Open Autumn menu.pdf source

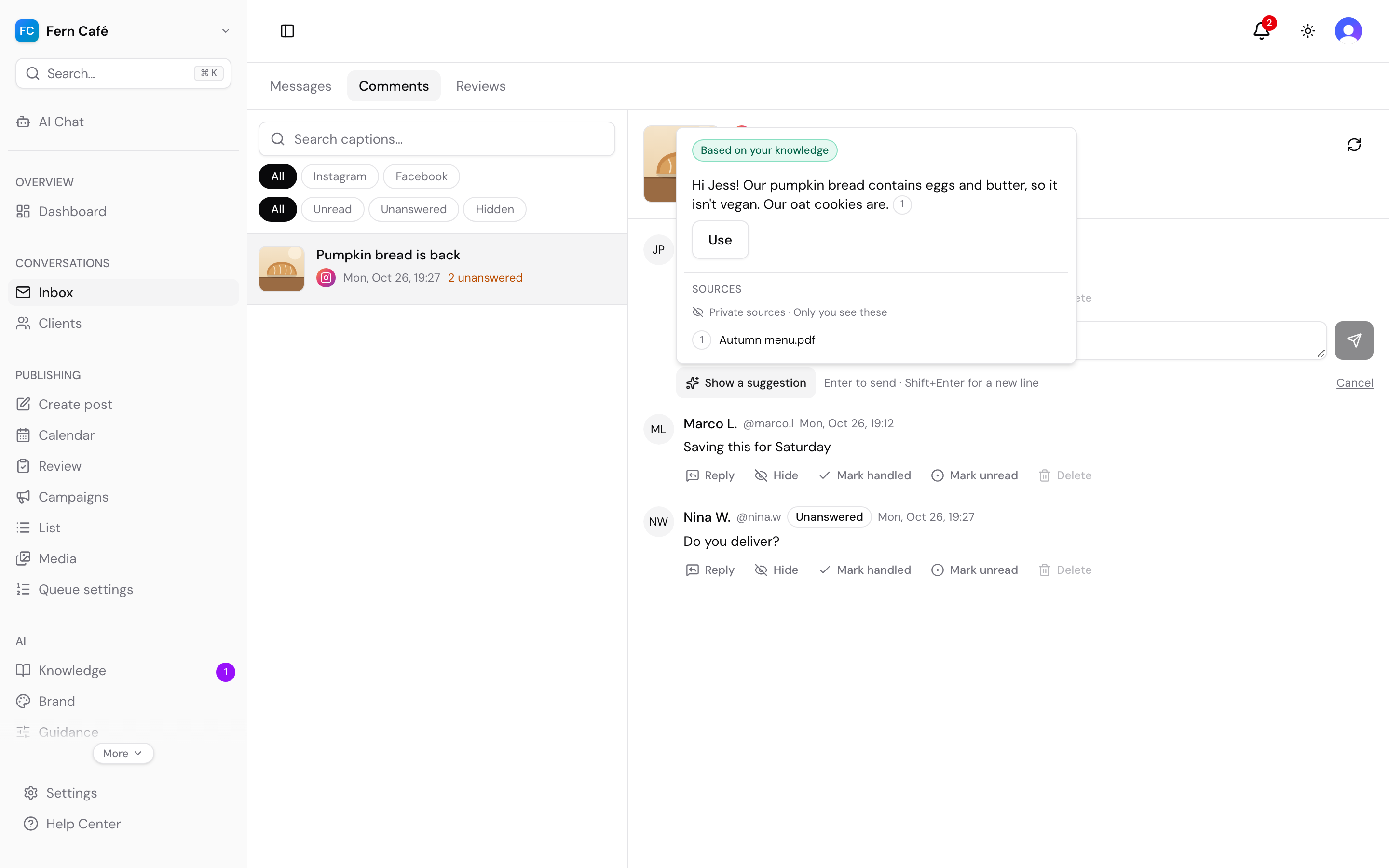(766, 340)
